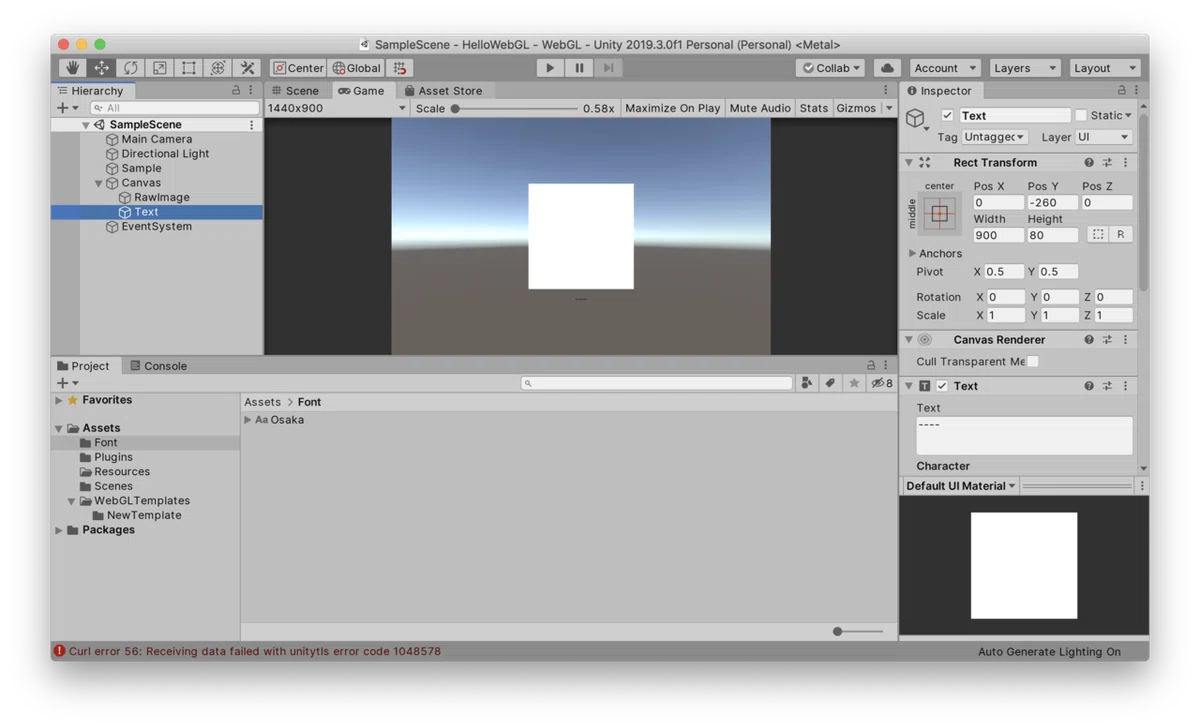The height and width of the screenshot is (728, 1200).
Task: Toggle Stats overlay
Action: 814,108
